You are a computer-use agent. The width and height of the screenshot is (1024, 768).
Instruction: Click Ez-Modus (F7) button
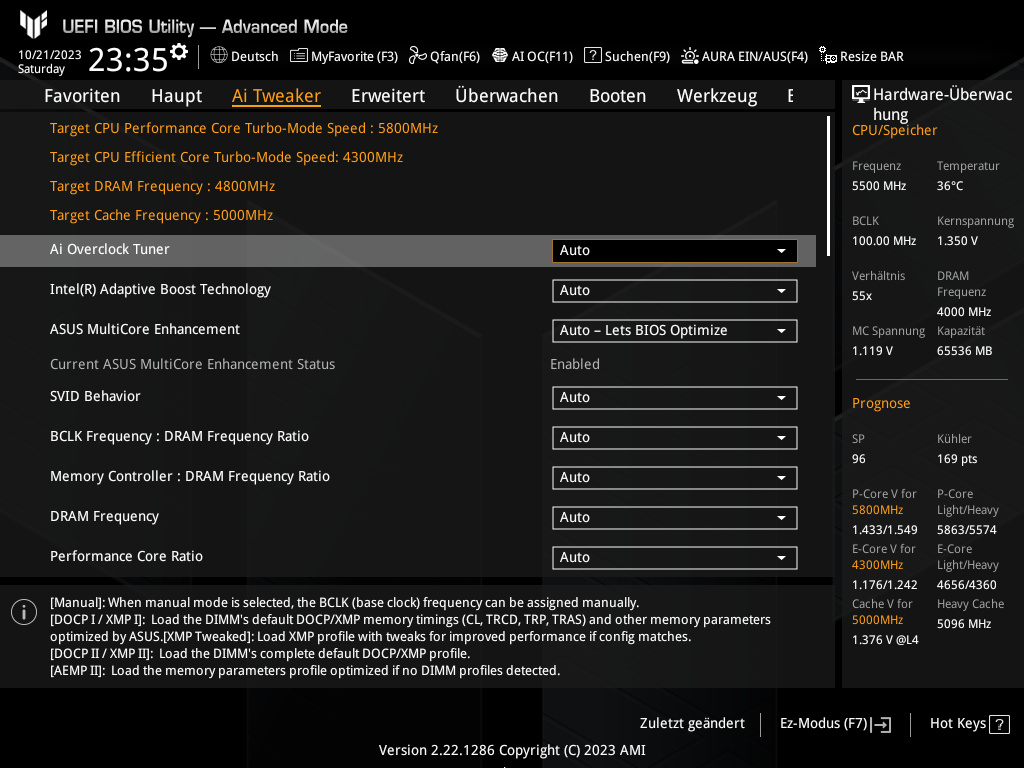pyautogui.click(x=835, y=724)
